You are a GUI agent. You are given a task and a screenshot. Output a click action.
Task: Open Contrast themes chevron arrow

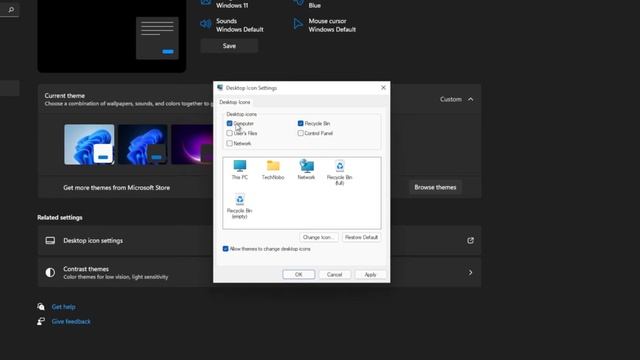(x=470, y=272)
